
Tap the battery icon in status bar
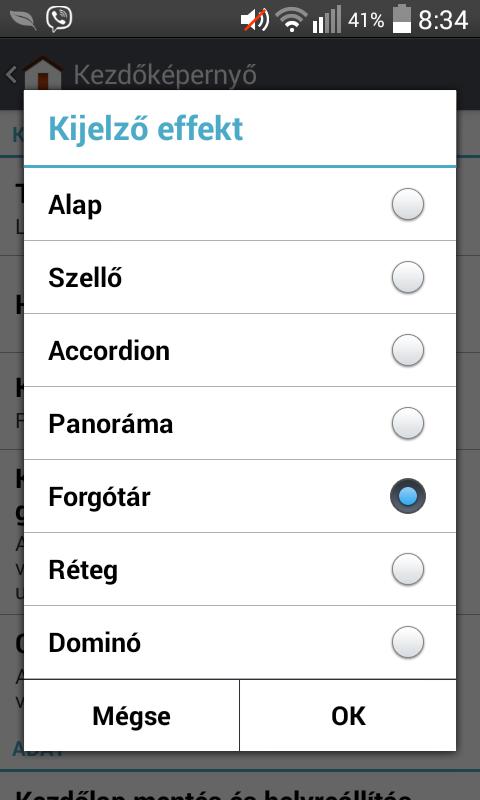coord(402,19)
